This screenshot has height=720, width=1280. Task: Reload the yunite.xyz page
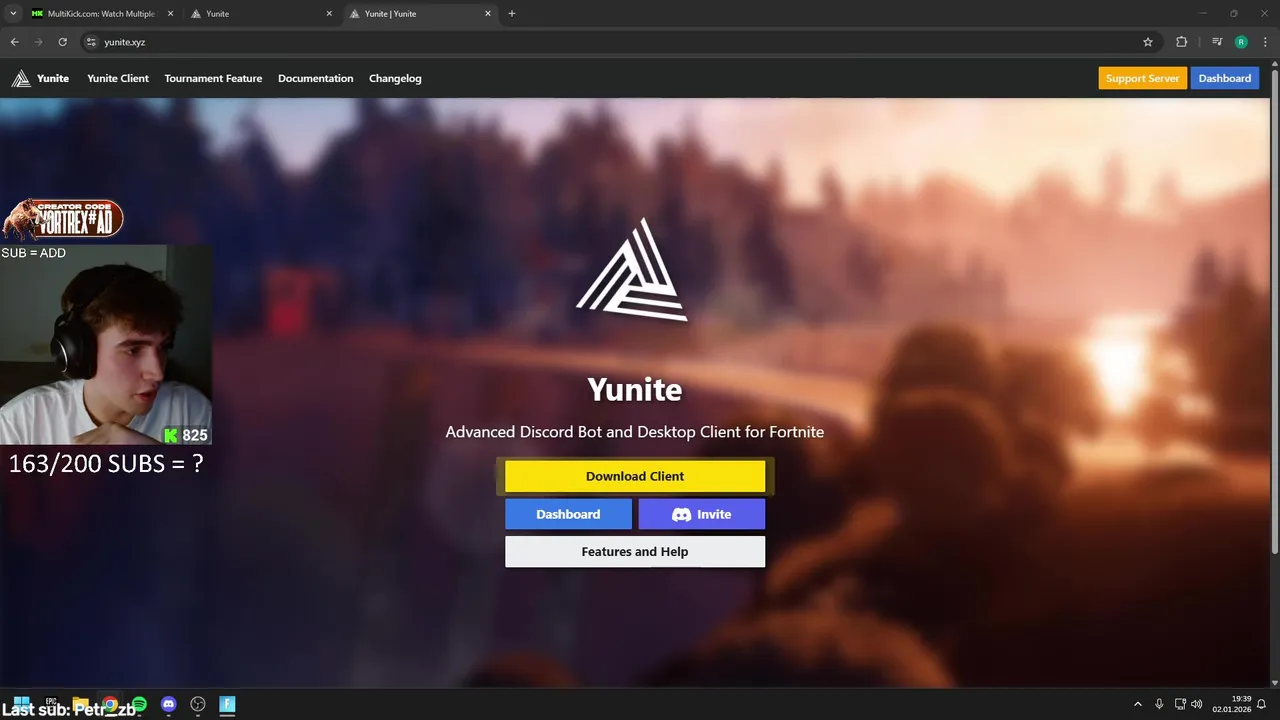click(62, 42)
